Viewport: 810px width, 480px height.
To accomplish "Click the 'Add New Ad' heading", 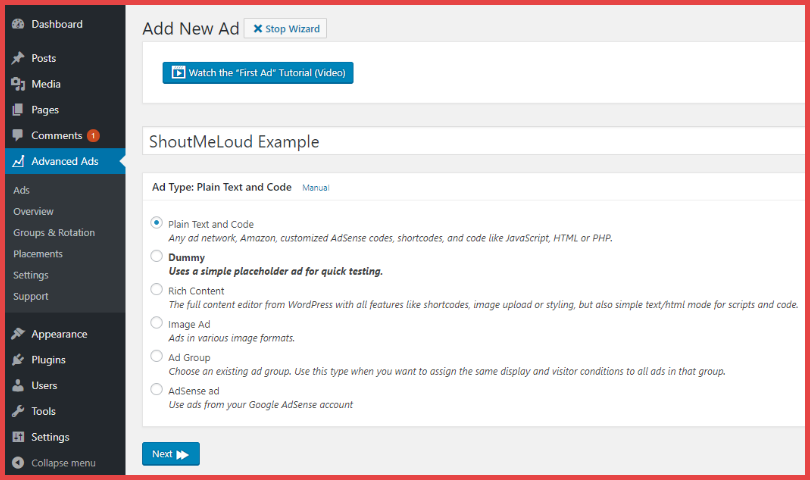I will pyautogui.click(x=191, y=28).
